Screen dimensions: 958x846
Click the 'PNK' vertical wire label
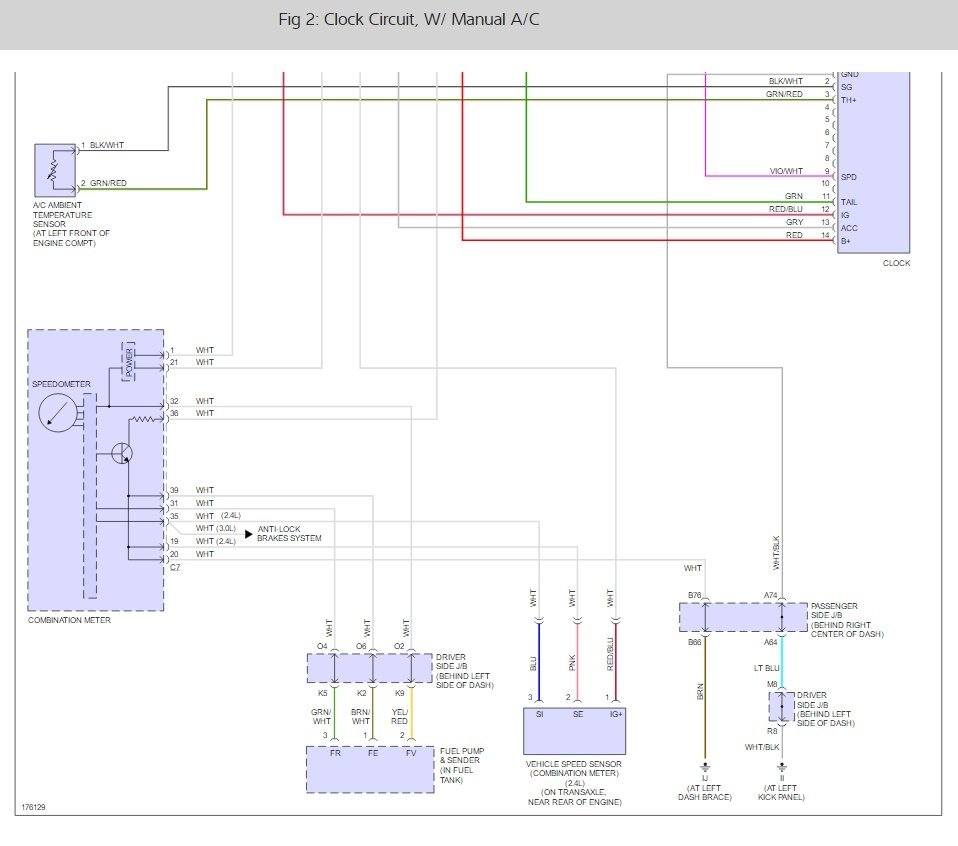pos(572,663)
